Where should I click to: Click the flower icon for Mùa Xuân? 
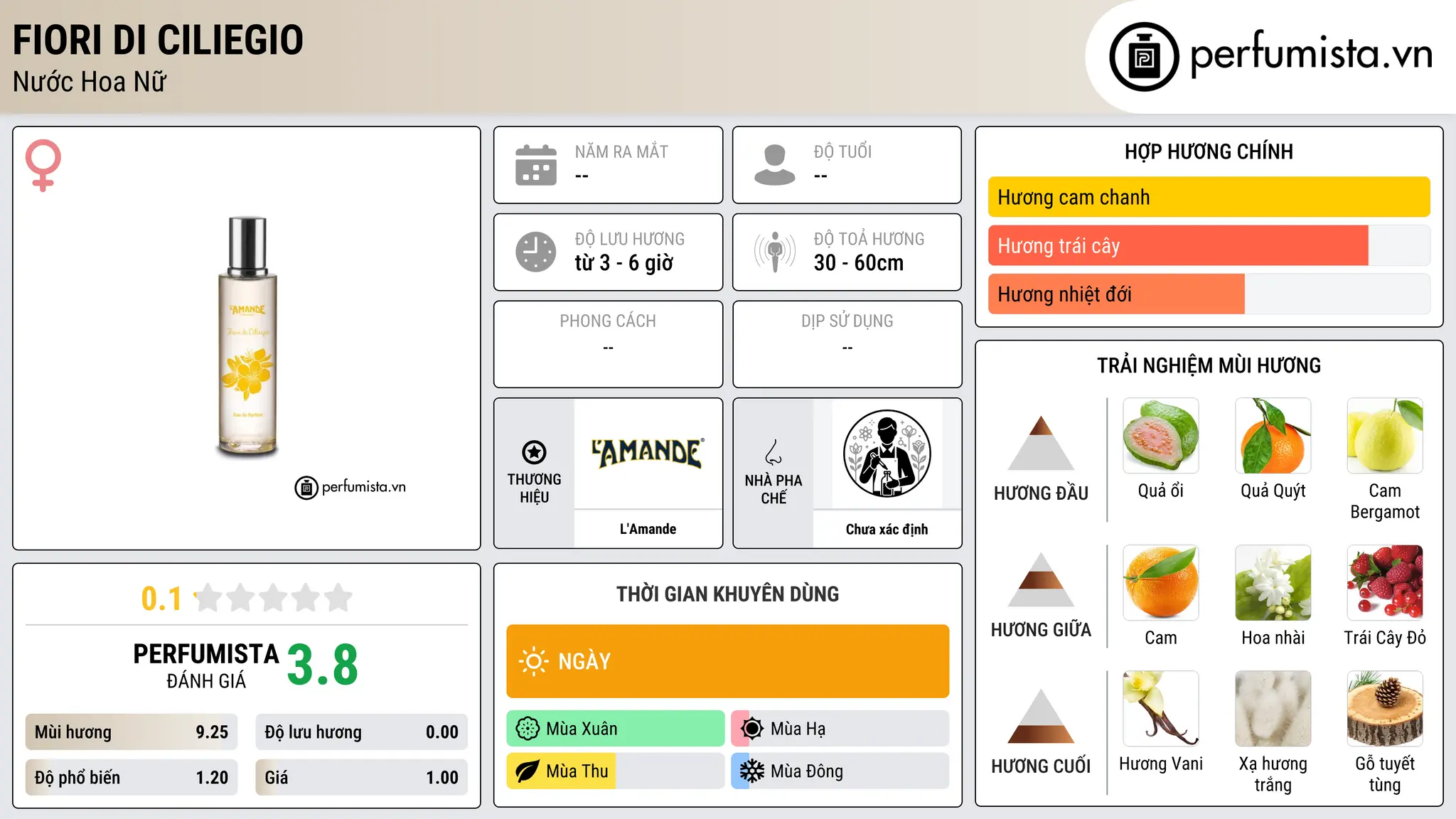point(528,729)
